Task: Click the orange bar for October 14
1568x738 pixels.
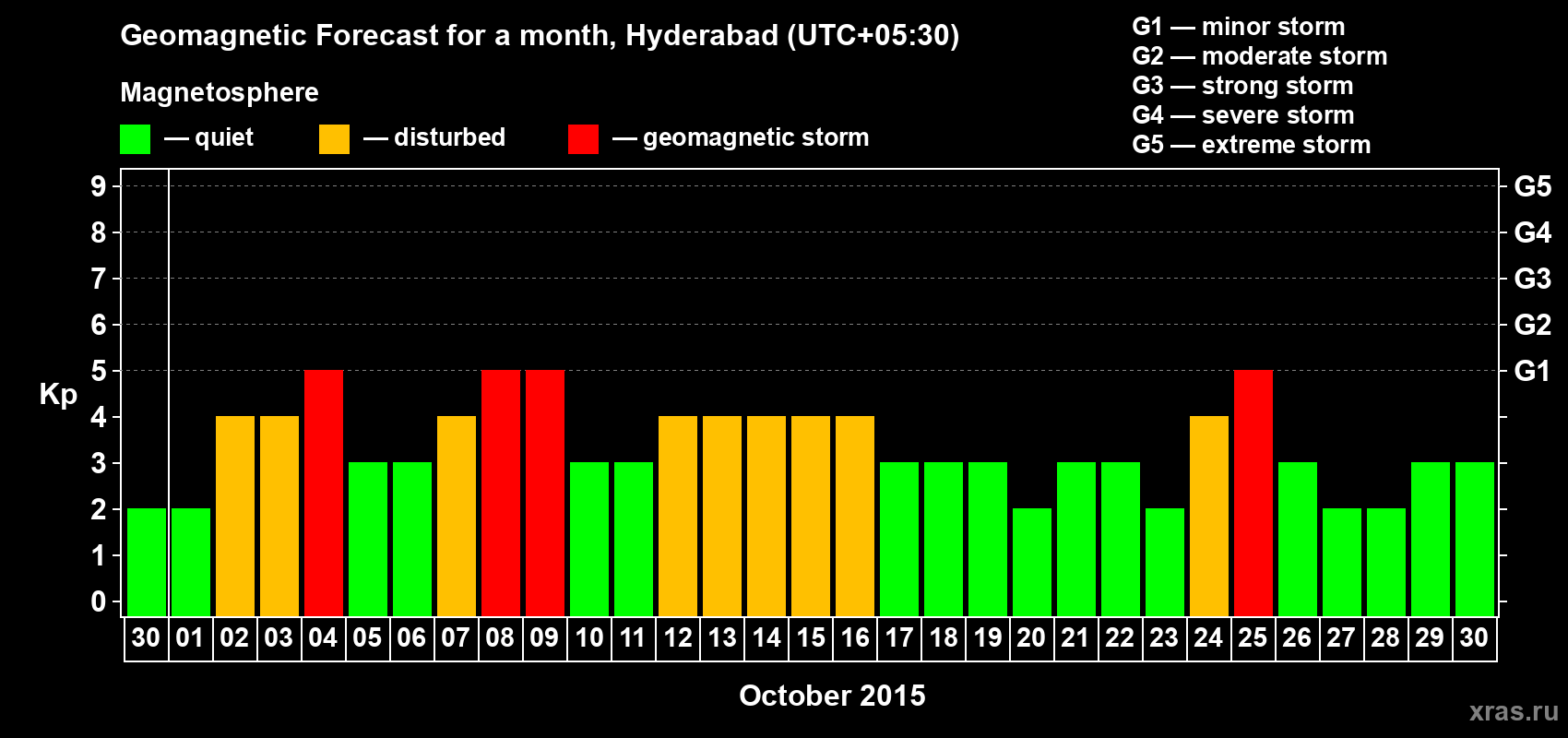Action: [x=766, y=517]
